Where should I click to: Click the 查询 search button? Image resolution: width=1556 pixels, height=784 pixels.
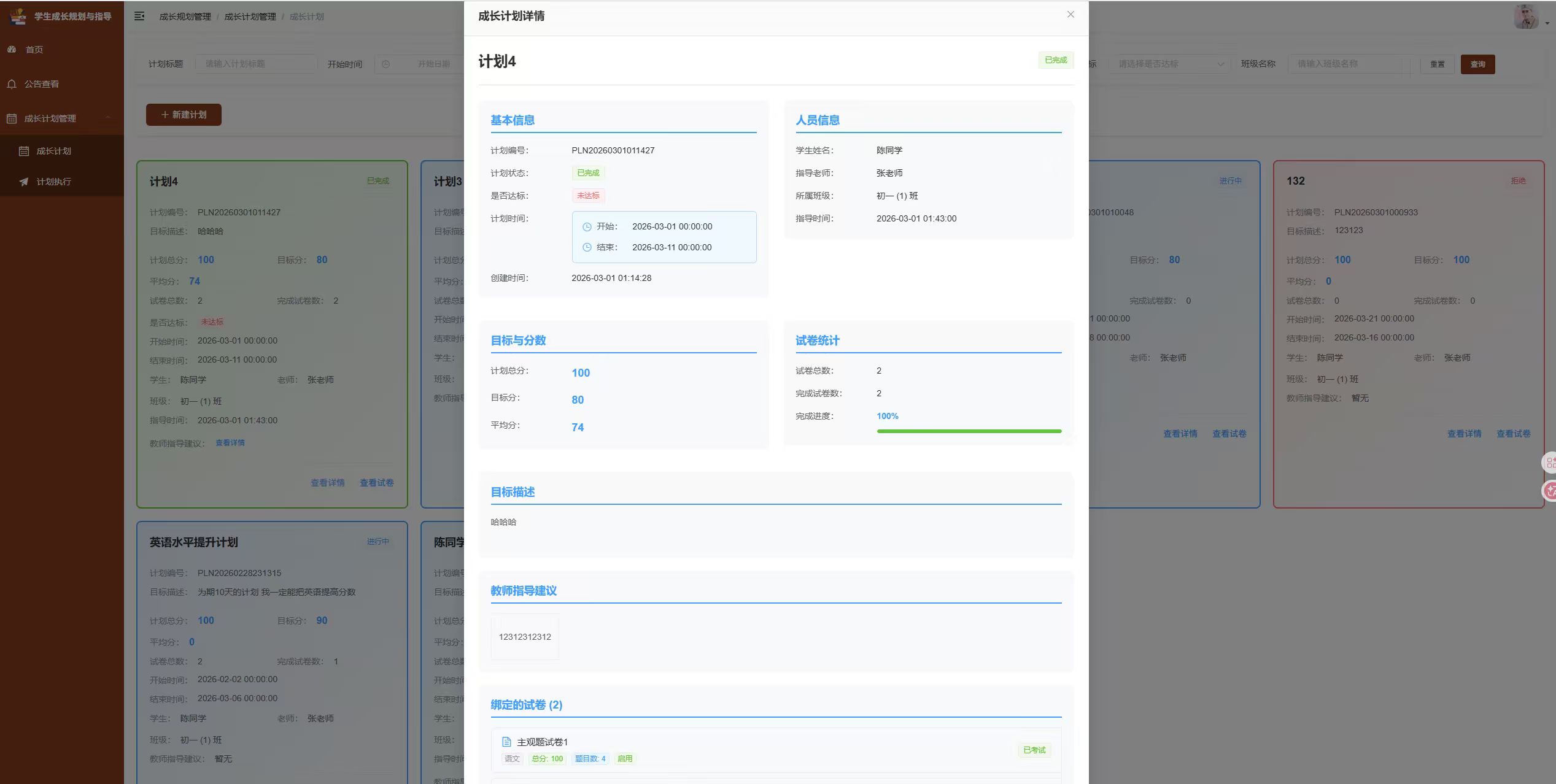(1477, 64)
